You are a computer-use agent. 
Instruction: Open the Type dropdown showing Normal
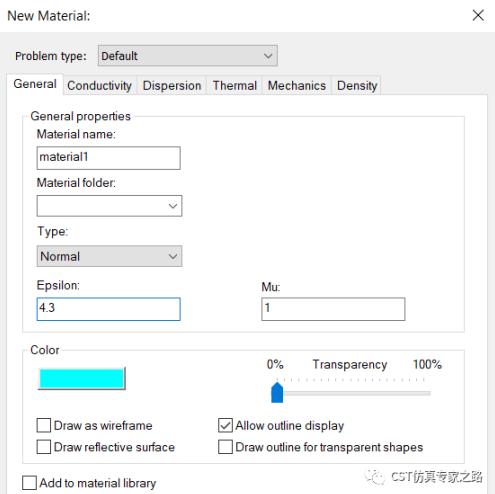click(x=109, y=256)
